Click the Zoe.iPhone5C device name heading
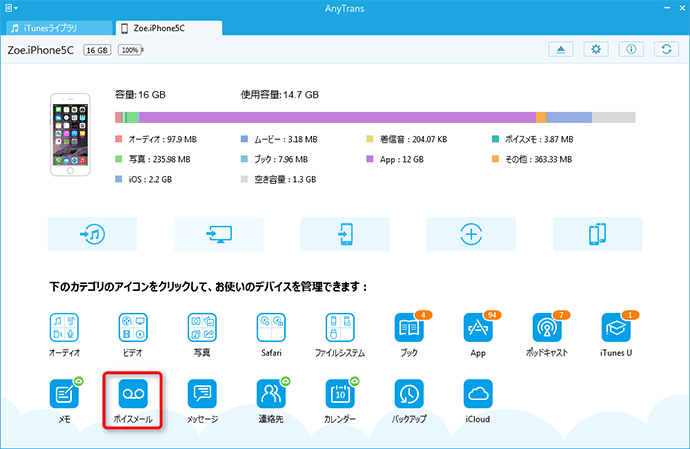This screenshot has height=449, width=690. pyautogui.click(x=40, y=50)
